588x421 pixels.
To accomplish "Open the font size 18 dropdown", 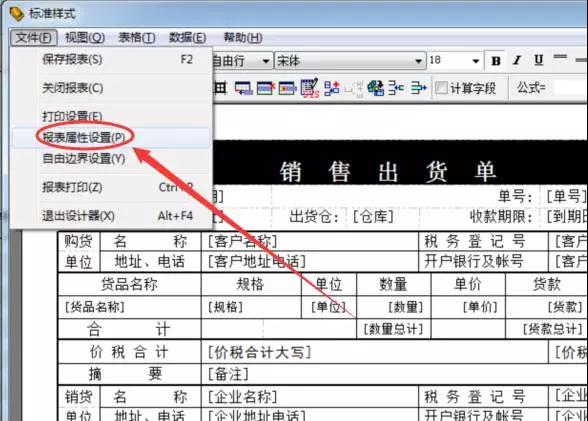I will pyautogui.click(x=476, y=61).
